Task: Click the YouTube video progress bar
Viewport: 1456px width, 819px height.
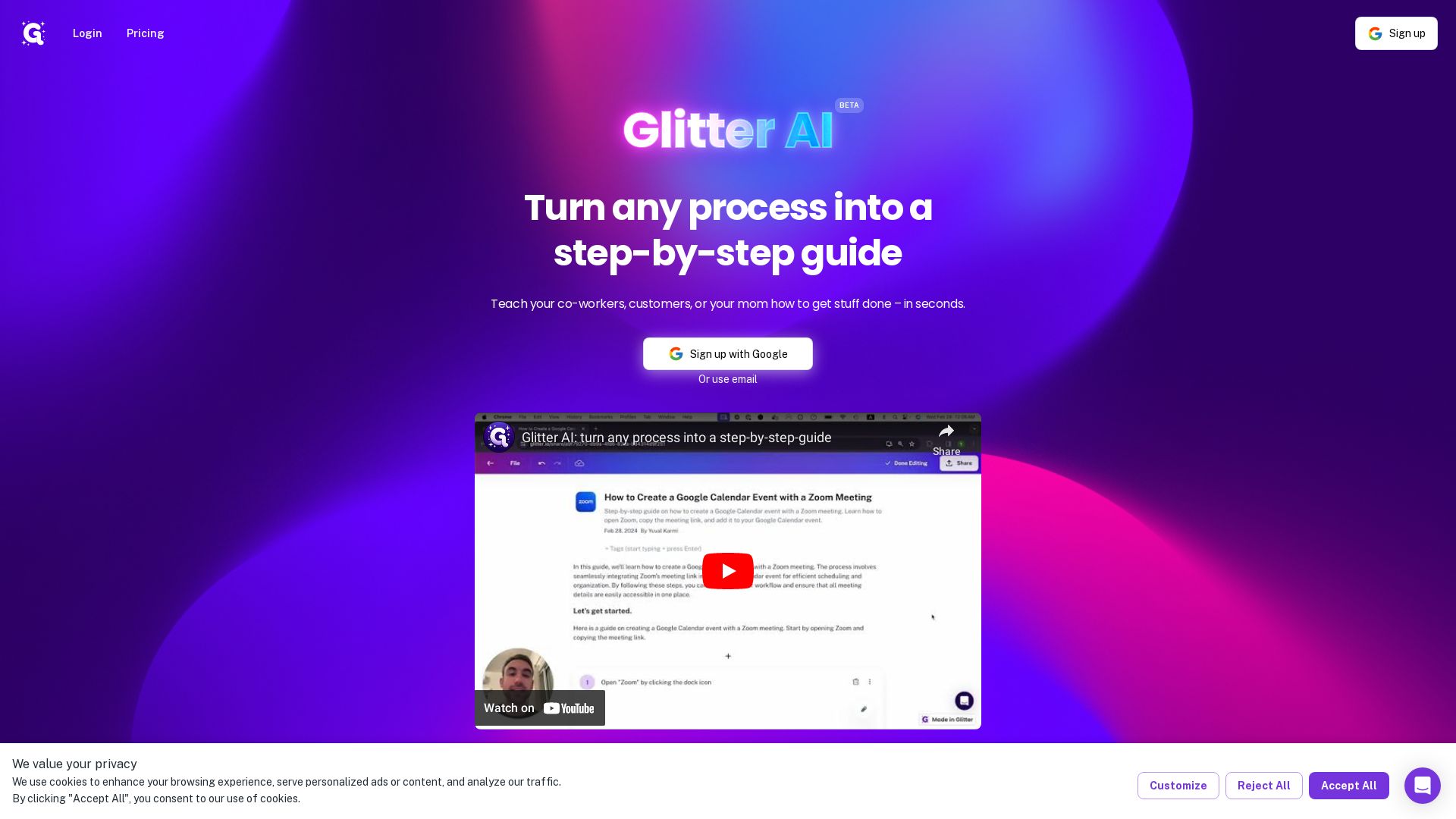Action: tap(727, 726)
